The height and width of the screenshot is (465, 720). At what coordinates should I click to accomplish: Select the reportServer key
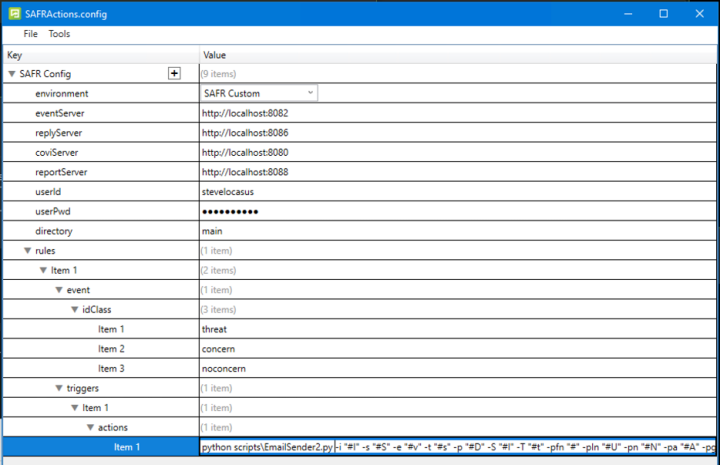click(x=61, y=172)
